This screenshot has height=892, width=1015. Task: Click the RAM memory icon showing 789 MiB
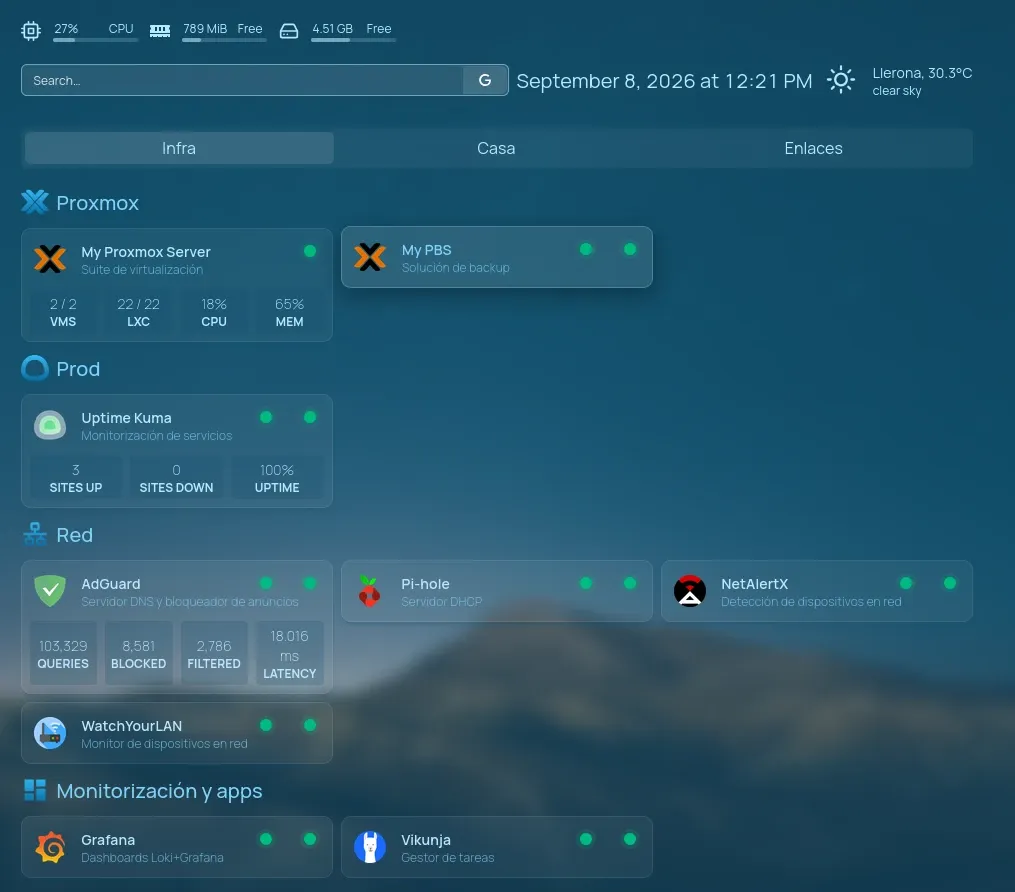pyautogui.click(x=160, y=30)
